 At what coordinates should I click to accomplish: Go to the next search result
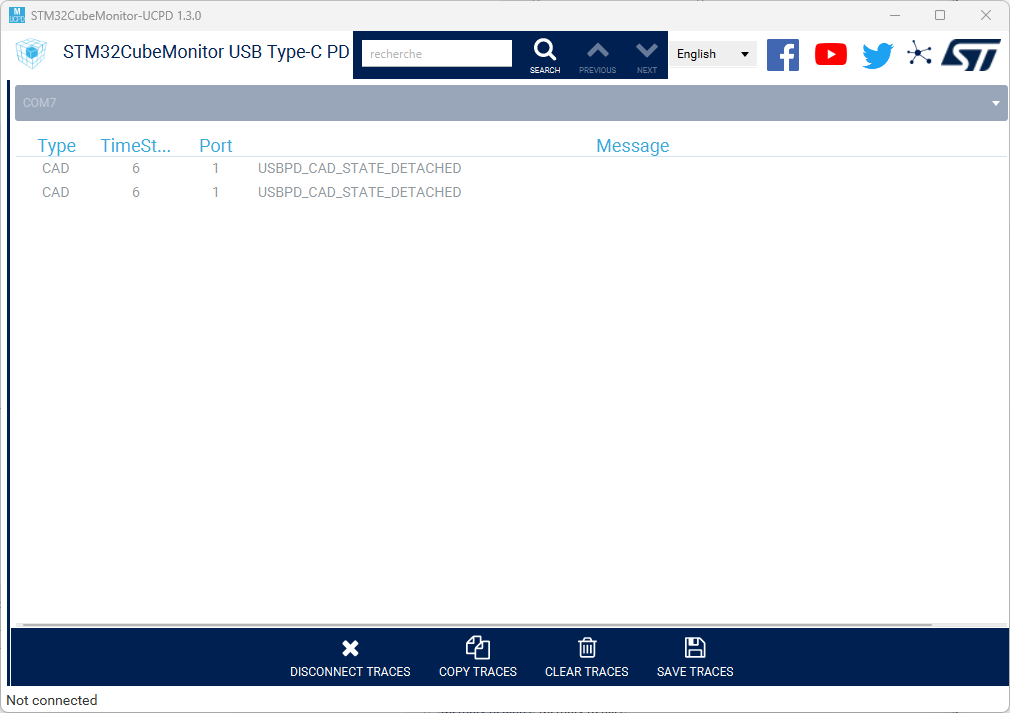646,48
